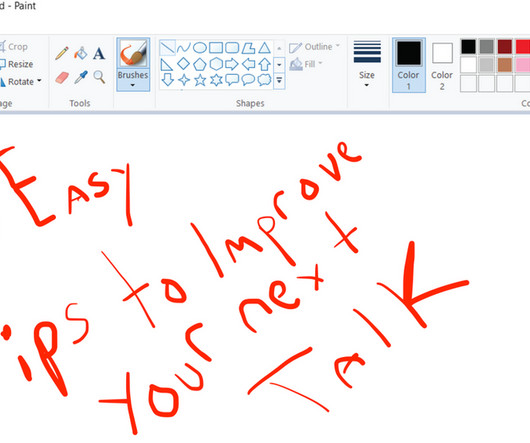Click the first empty custom color slot
Viewport: 530px width, 443px height.
coord(468,83)
